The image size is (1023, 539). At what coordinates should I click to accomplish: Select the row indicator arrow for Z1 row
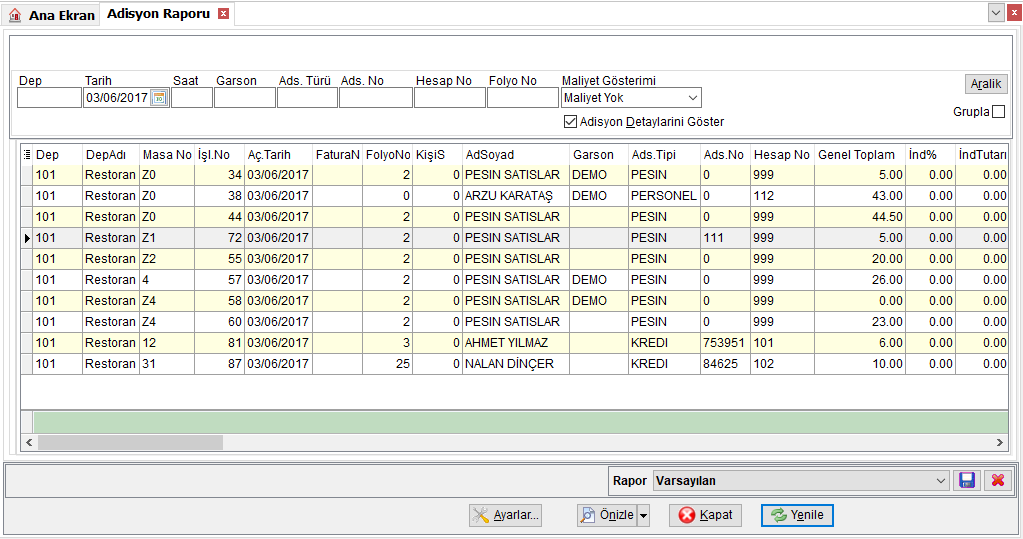click(x=27, y=238)
